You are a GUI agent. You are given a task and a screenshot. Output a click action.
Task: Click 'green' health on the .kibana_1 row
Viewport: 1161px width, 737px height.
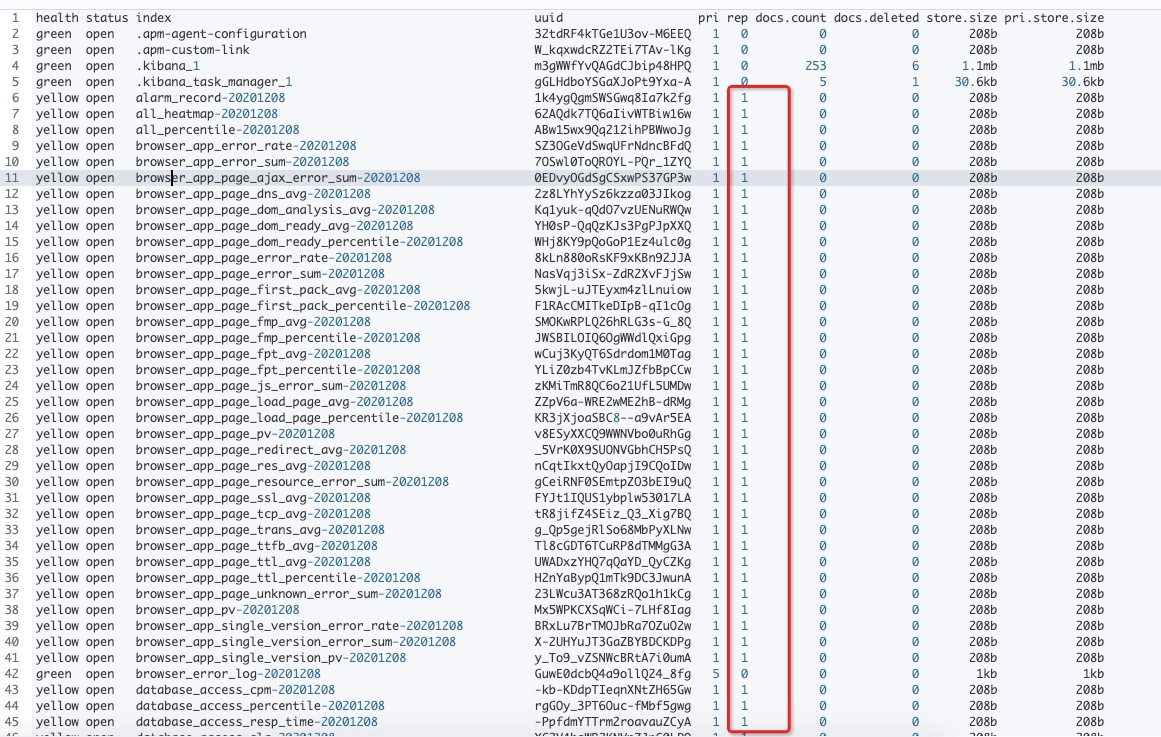point(53,66)
